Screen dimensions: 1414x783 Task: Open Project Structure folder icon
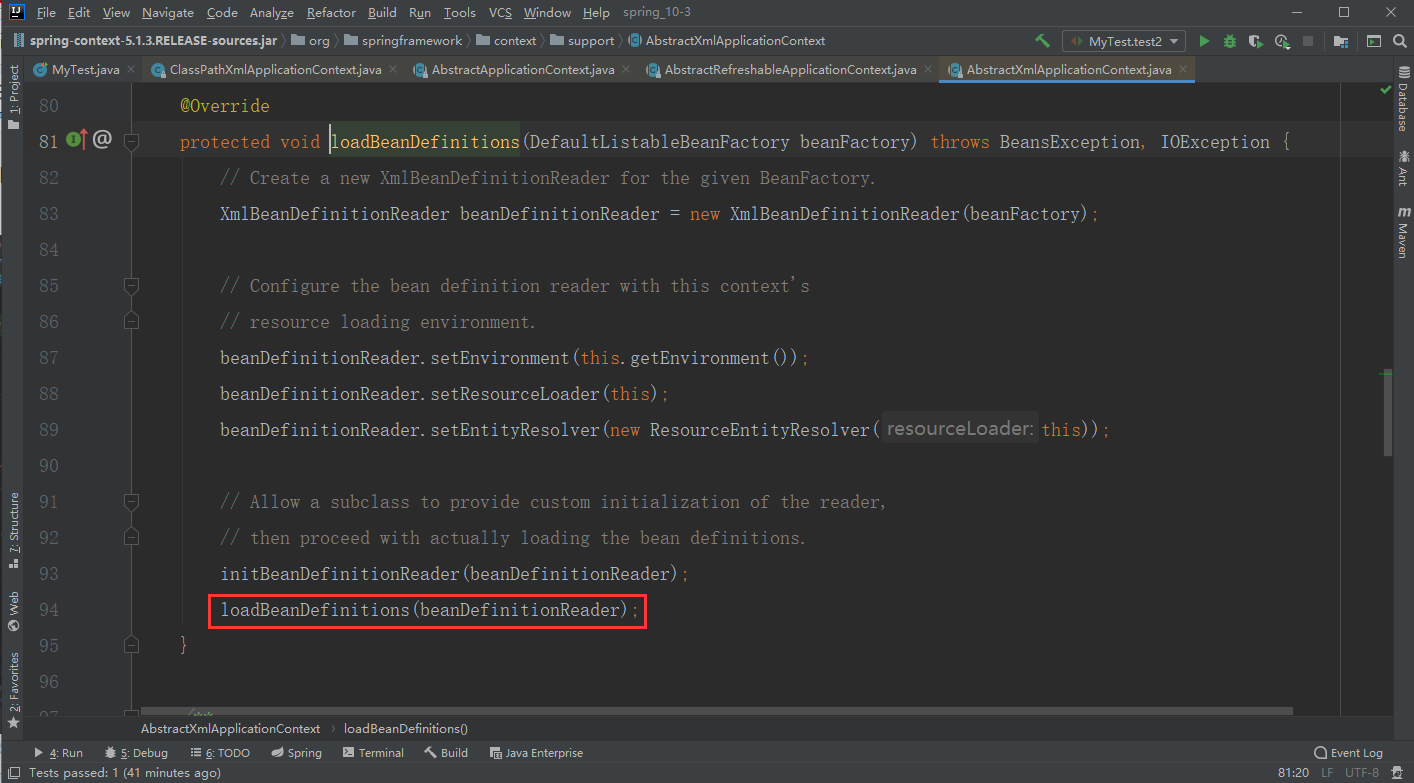point(1341,41)
